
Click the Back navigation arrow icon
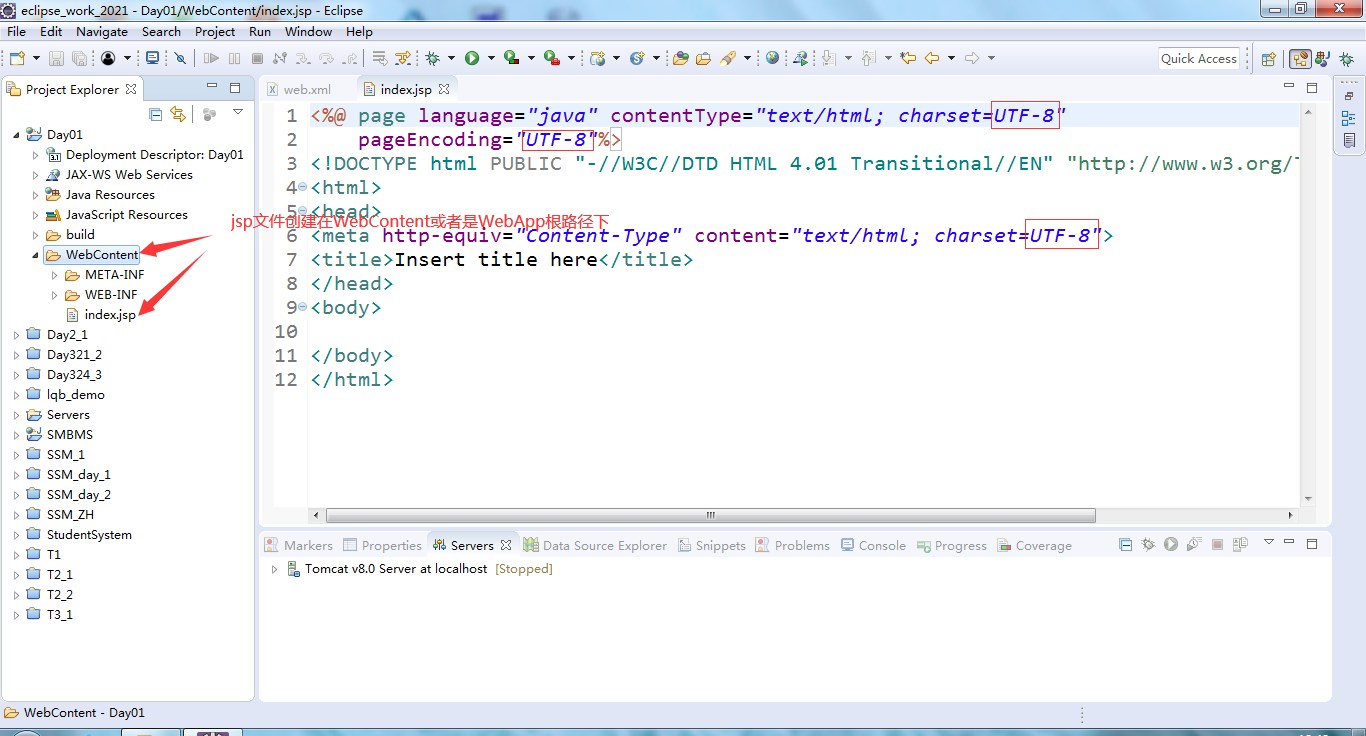coord(932,58)
